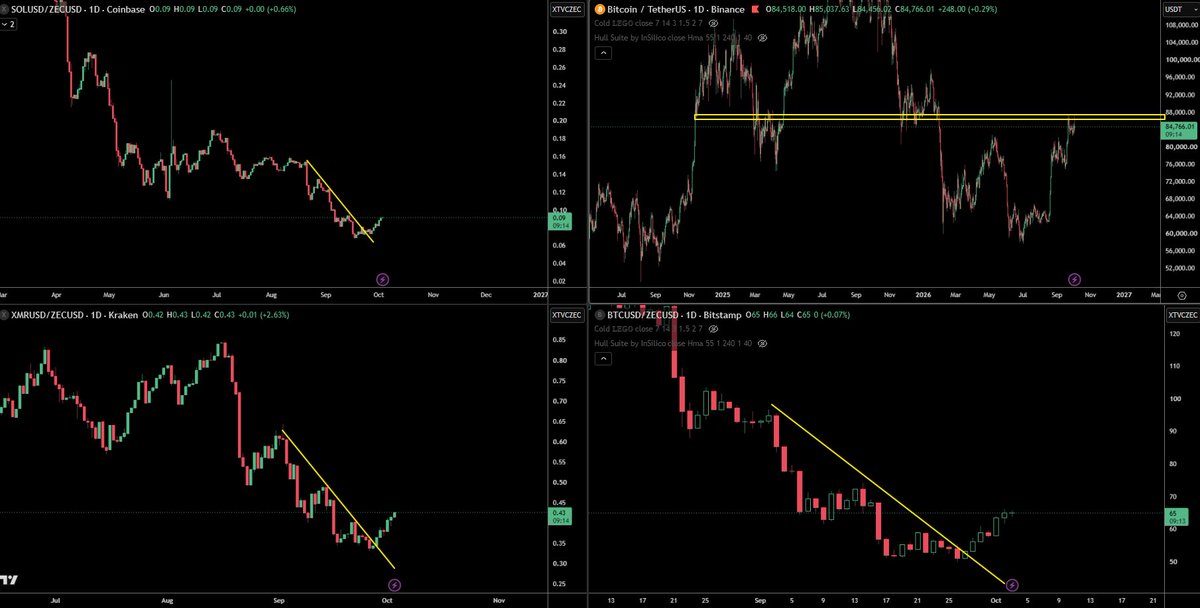1200x608 pixels.
Task: Click the lightning icon in the SOLUSD/ZECUSD chart
Action: pos(382,278)
